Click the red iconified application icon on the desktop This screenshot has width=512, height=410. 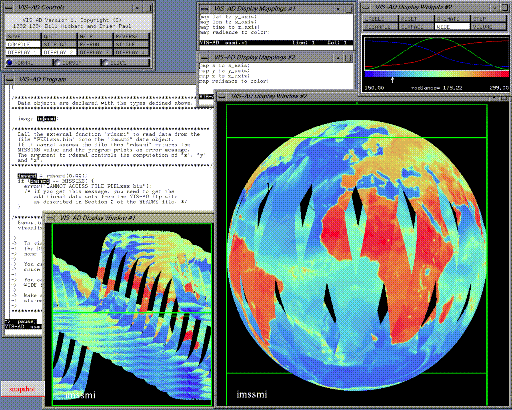(22, 389)
